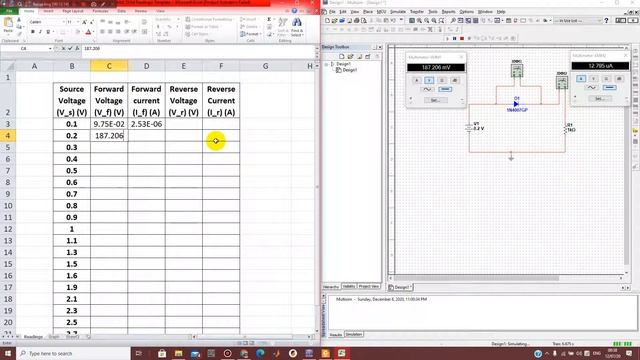Select ammeter A mode on left multimeter

coord(416,80)
